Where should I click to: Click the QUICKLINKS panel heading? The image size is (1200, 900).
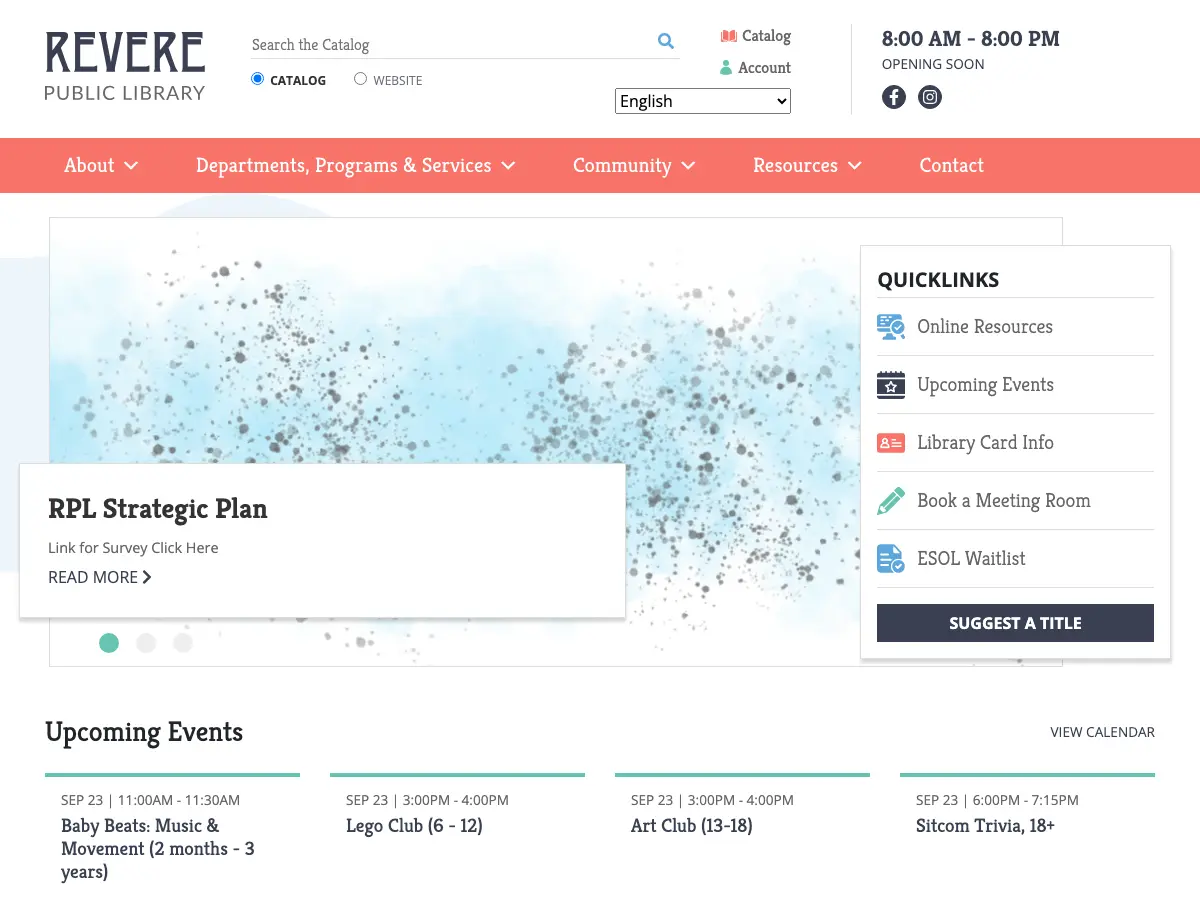coord(938,280)
